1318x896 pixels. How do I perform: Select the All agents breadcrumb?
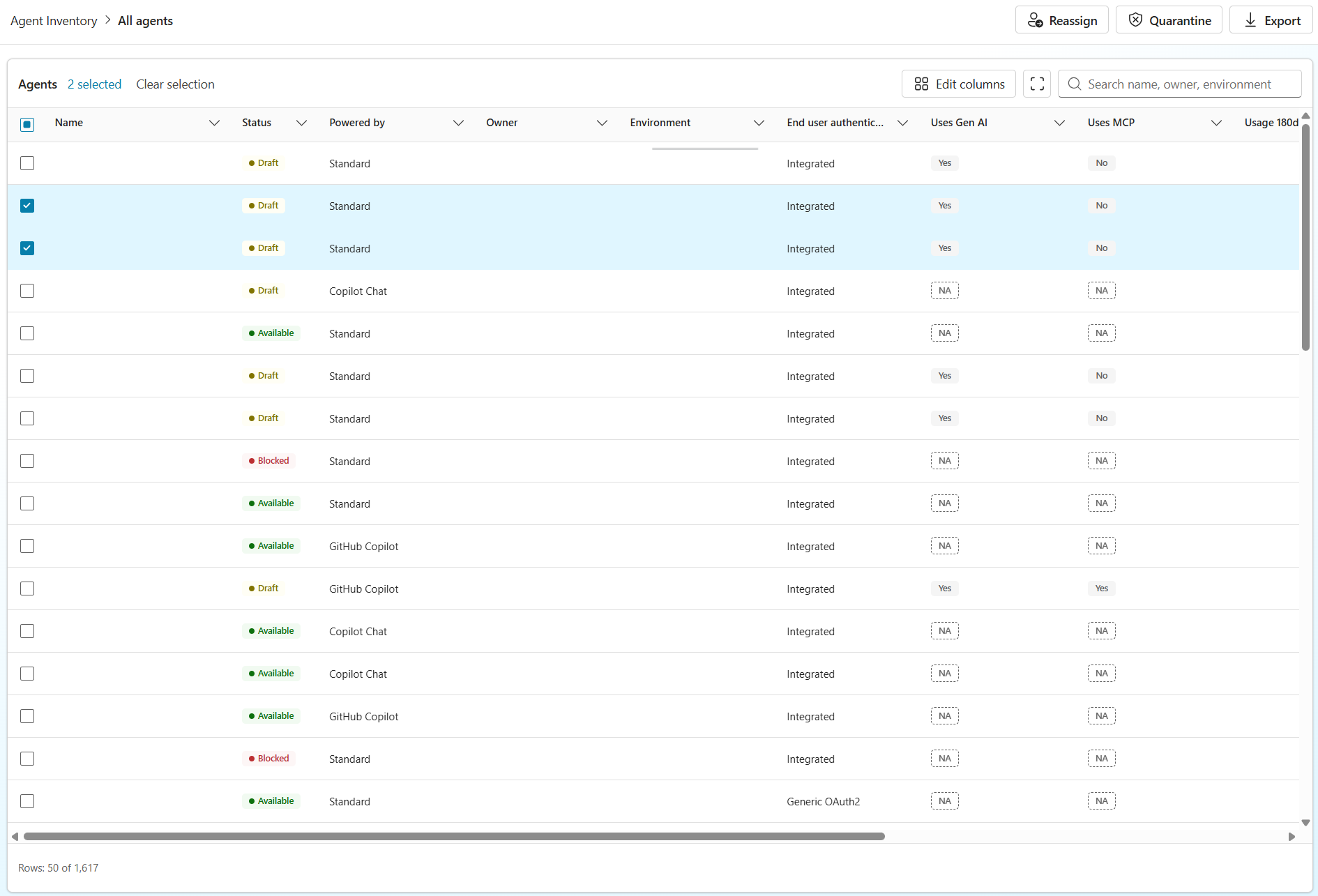tap(145, 21)
